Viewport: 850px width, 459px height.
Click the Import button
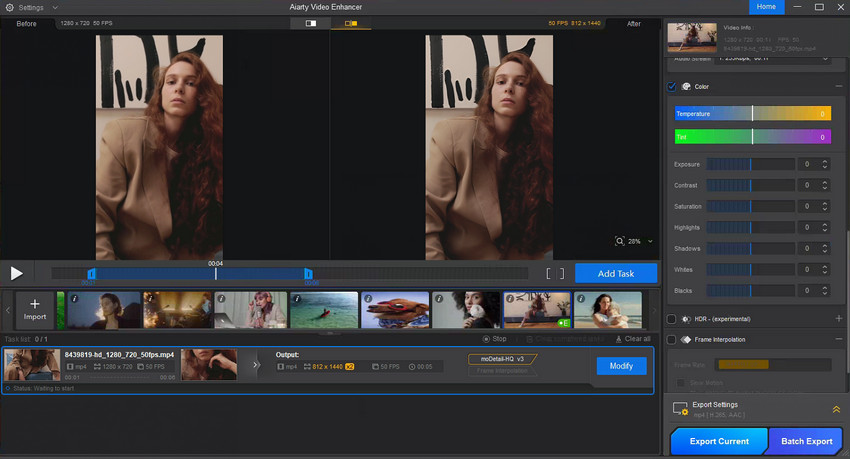(35, 310)
